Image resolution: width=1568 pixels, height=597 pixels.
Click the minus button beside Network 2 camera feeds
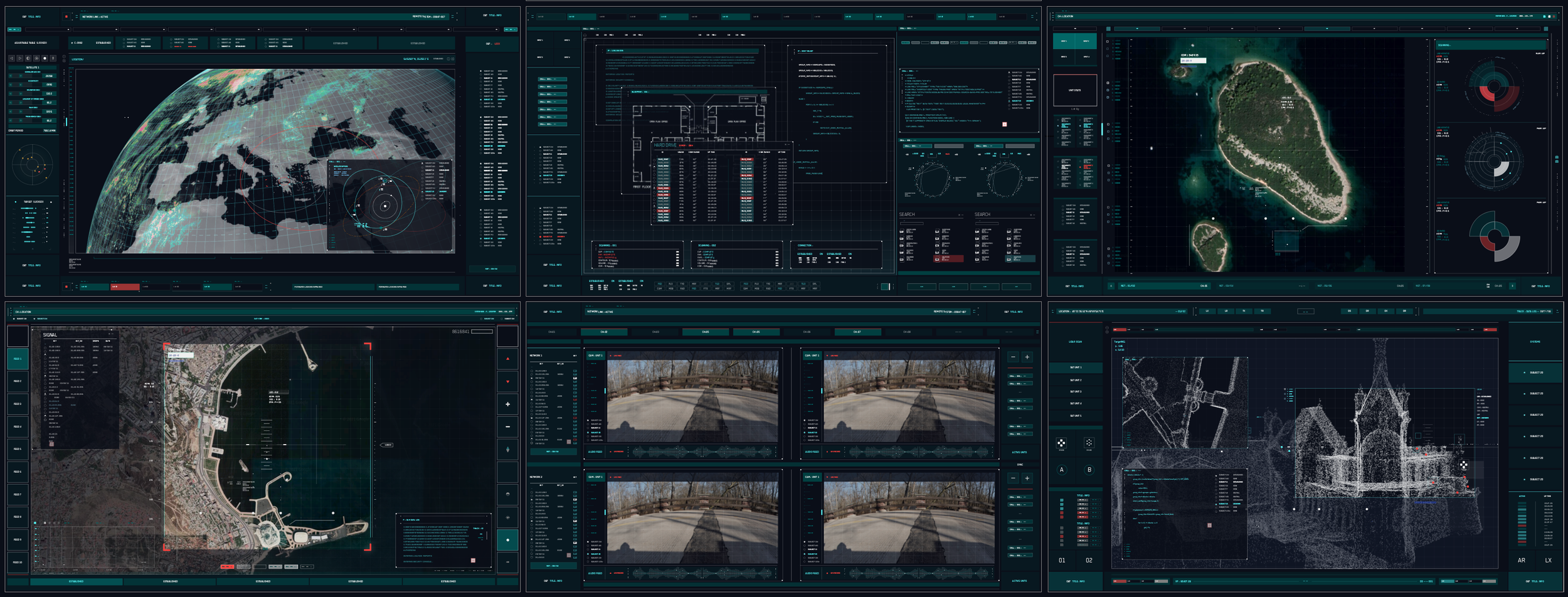(x=1013, y=478)
